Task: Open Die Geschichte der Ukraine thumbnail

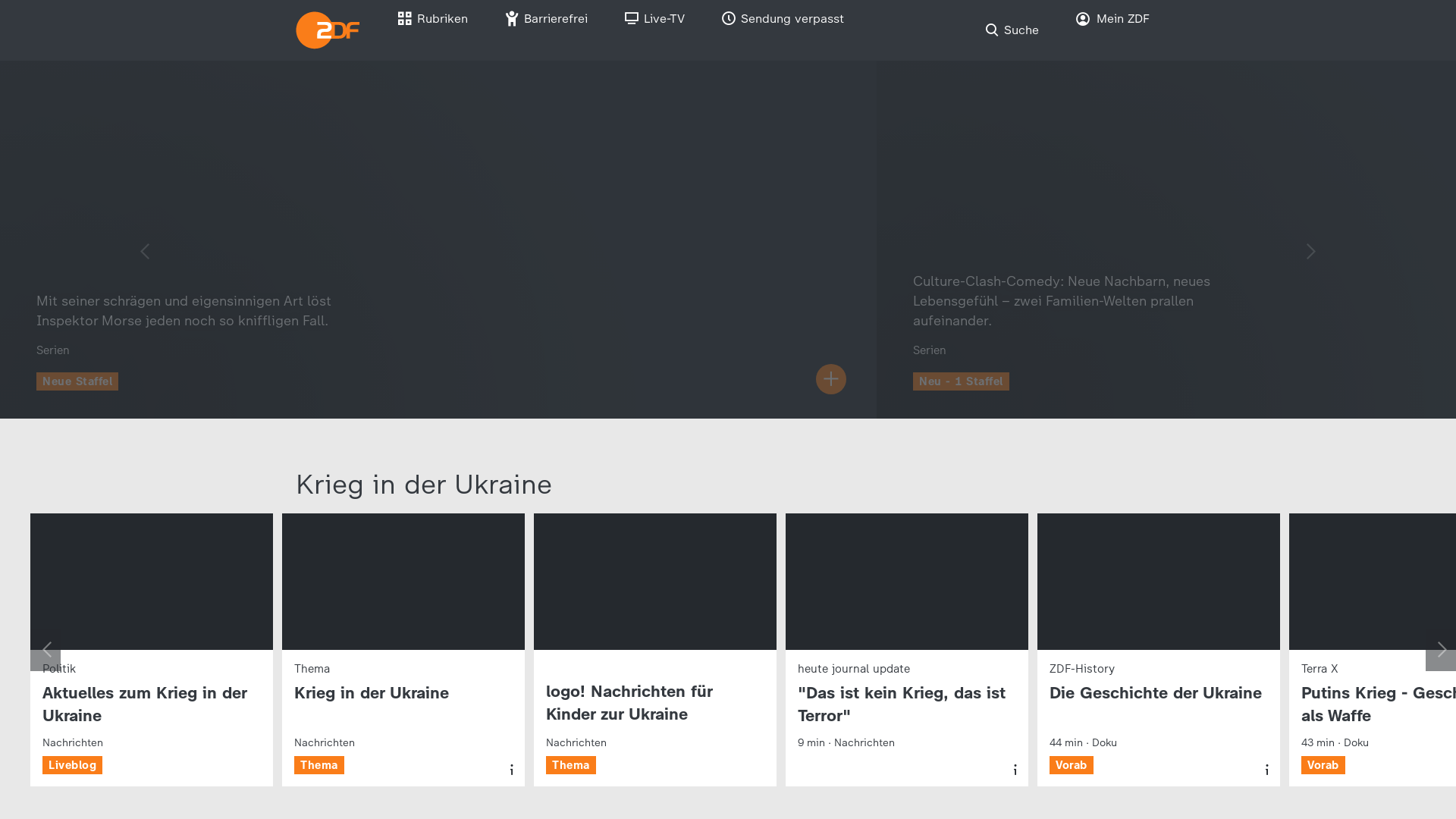Action: pyautogui.click(x=1158, y=582)
